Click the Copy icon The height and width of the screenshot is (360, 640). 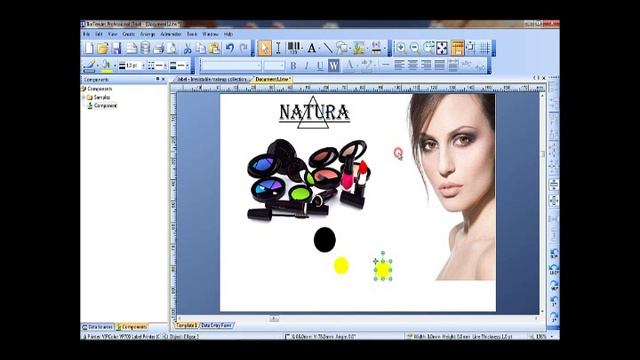coord(201,48)
